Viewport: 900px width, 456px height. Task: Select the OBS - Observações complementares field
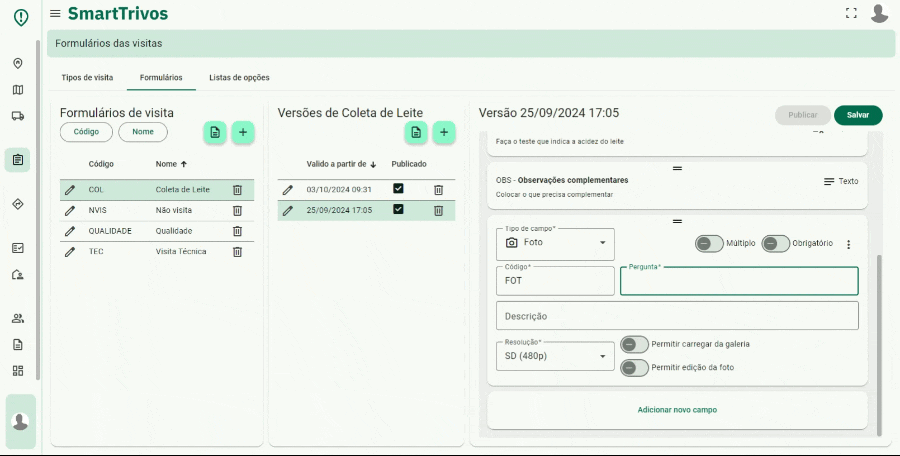tap(677, 187)
